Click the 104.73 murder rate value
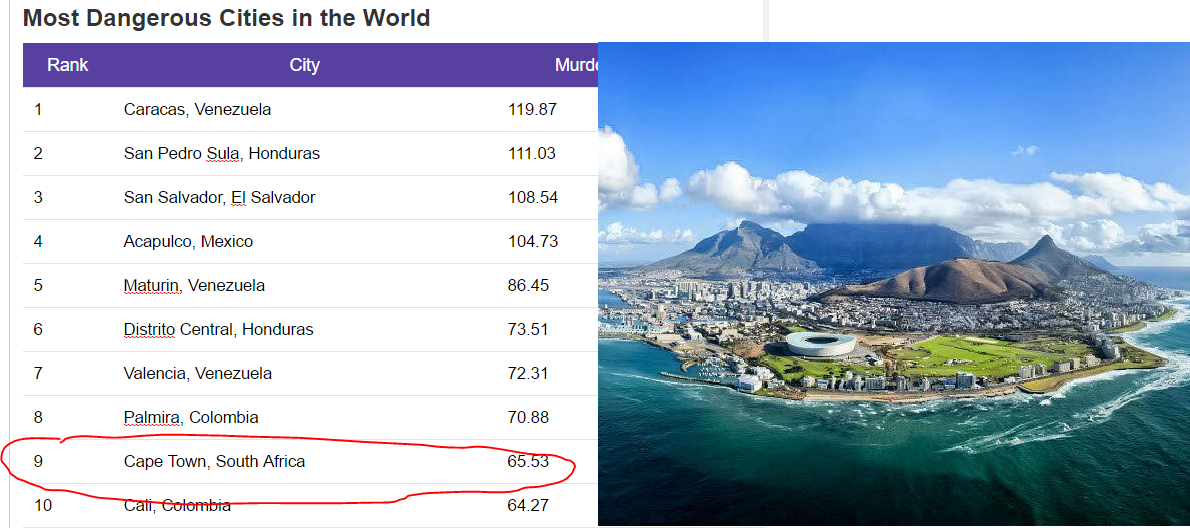 pos(533,241)
